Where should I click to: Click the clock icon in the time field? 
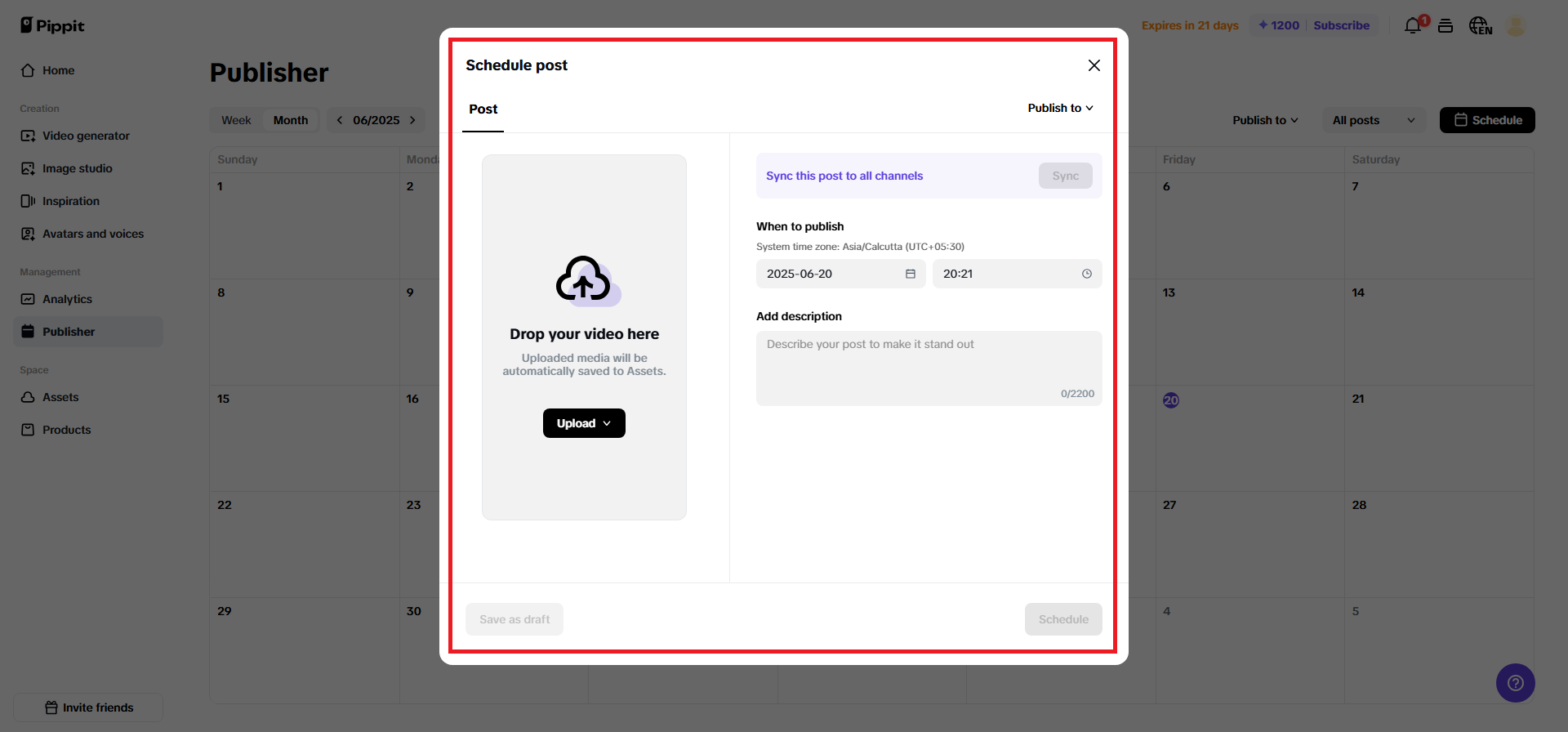tap(1086, 274)
